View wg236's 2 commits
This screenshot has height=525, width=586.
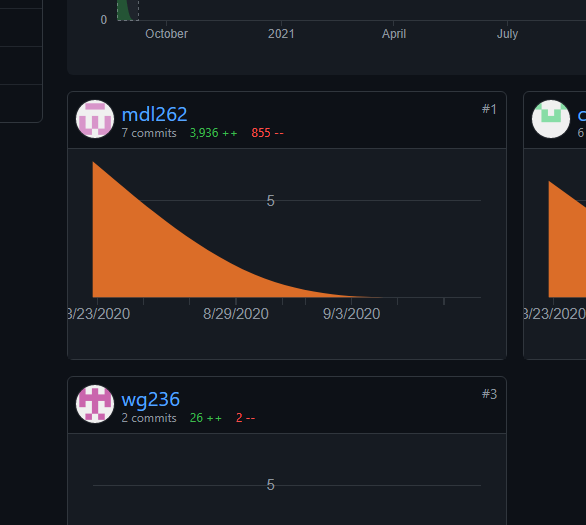click(149, 418)
